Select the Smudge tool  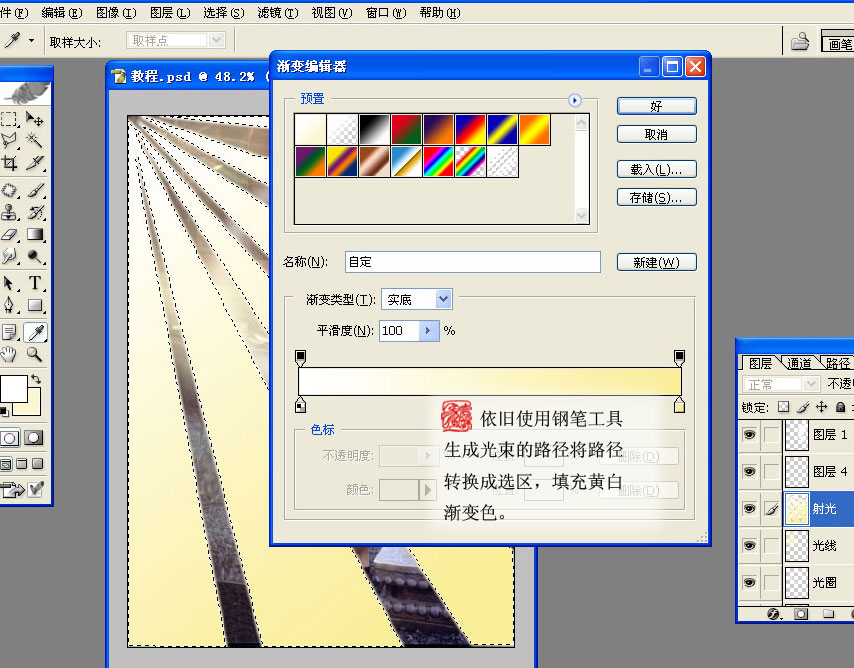9,256
